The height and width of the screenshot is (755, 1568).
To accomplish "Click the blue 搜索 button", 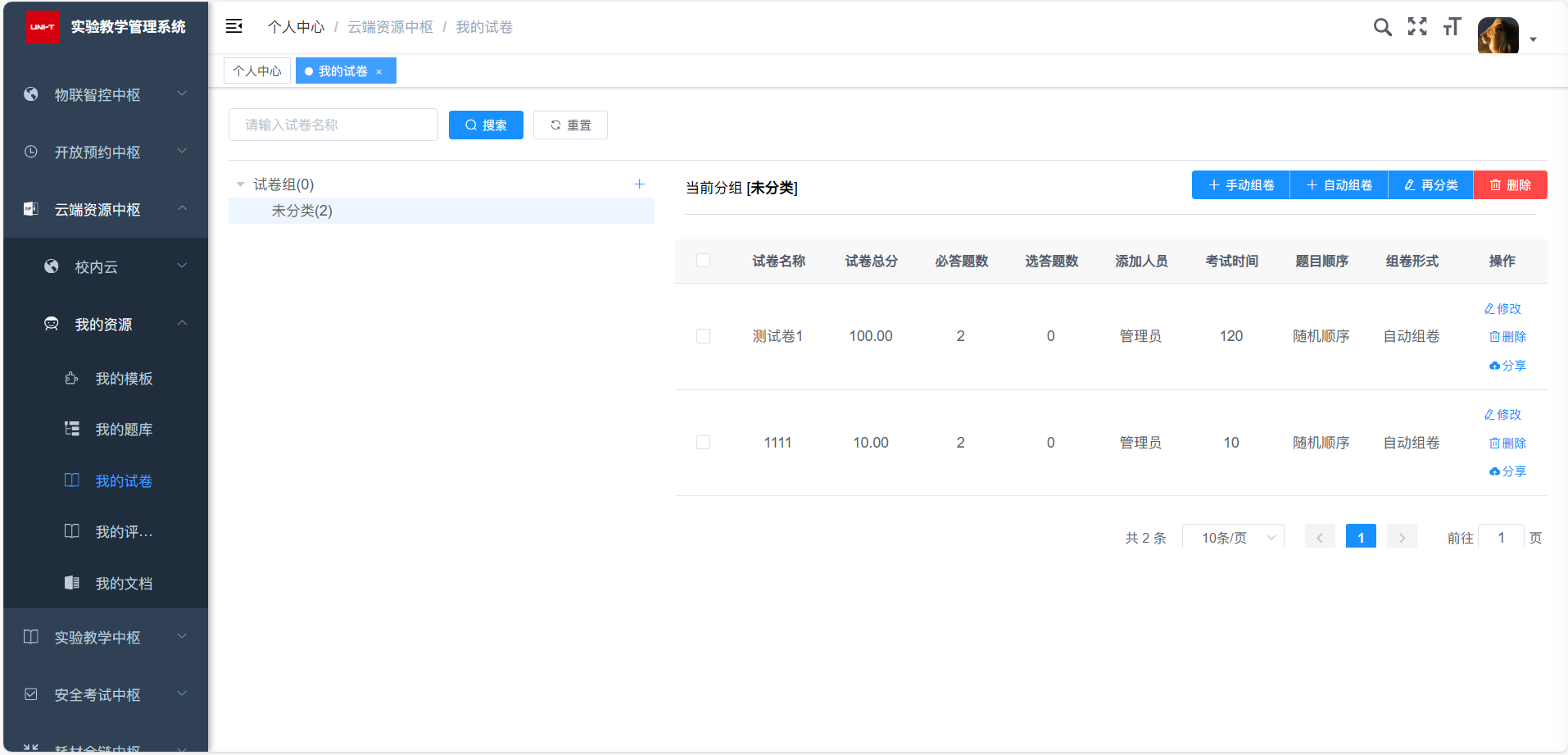I will point(486,125).
